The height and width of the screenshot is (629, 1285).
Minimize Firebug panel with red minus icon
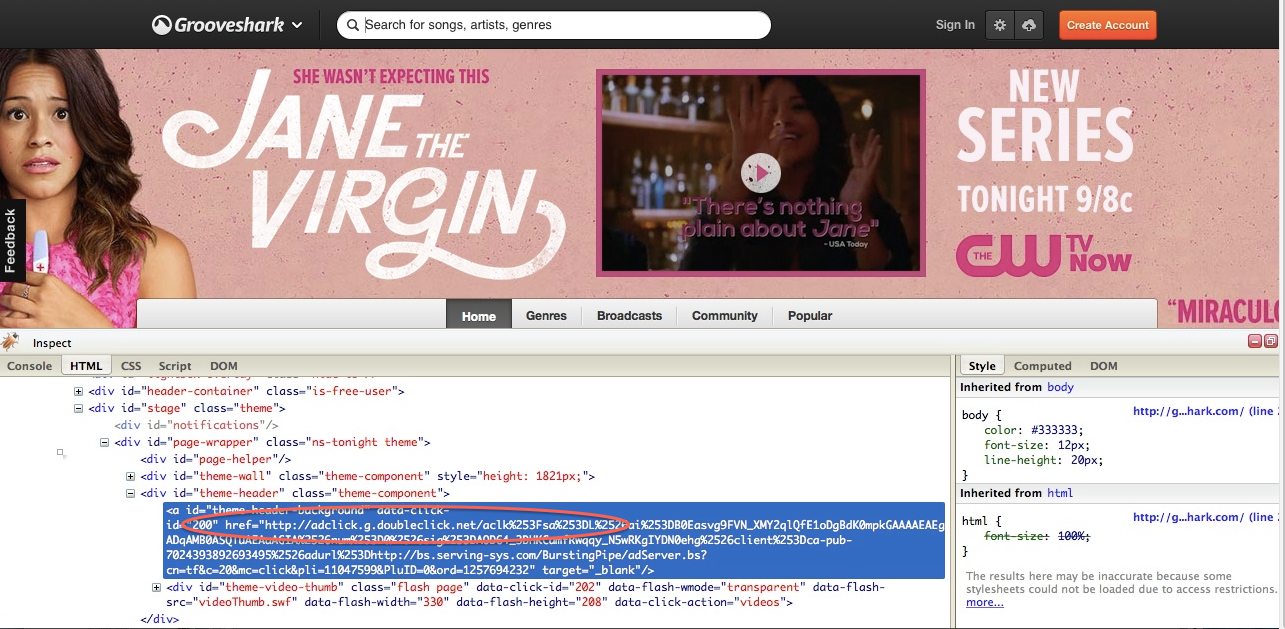(x=1255, y=342)
